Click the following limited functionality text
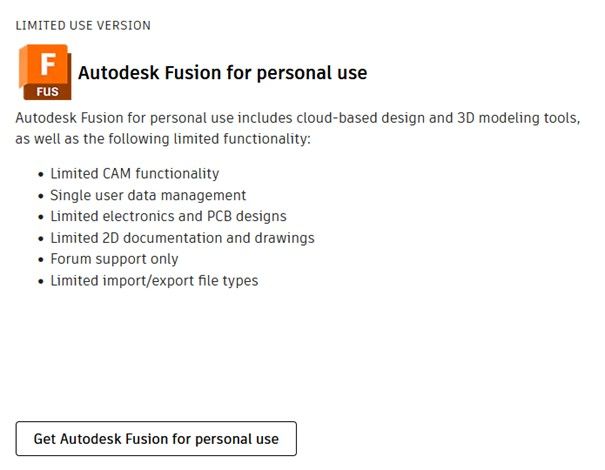The height and width of the screenshot is (470, 605). tap(199, 139)
